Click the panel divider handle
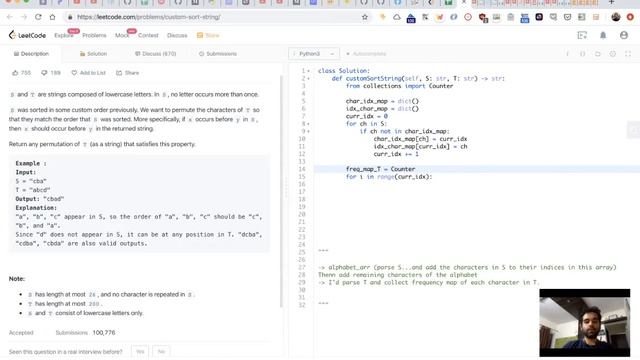The height and width of the screenshot is (360, 640). pyautogui.click(x=286, y=188)
